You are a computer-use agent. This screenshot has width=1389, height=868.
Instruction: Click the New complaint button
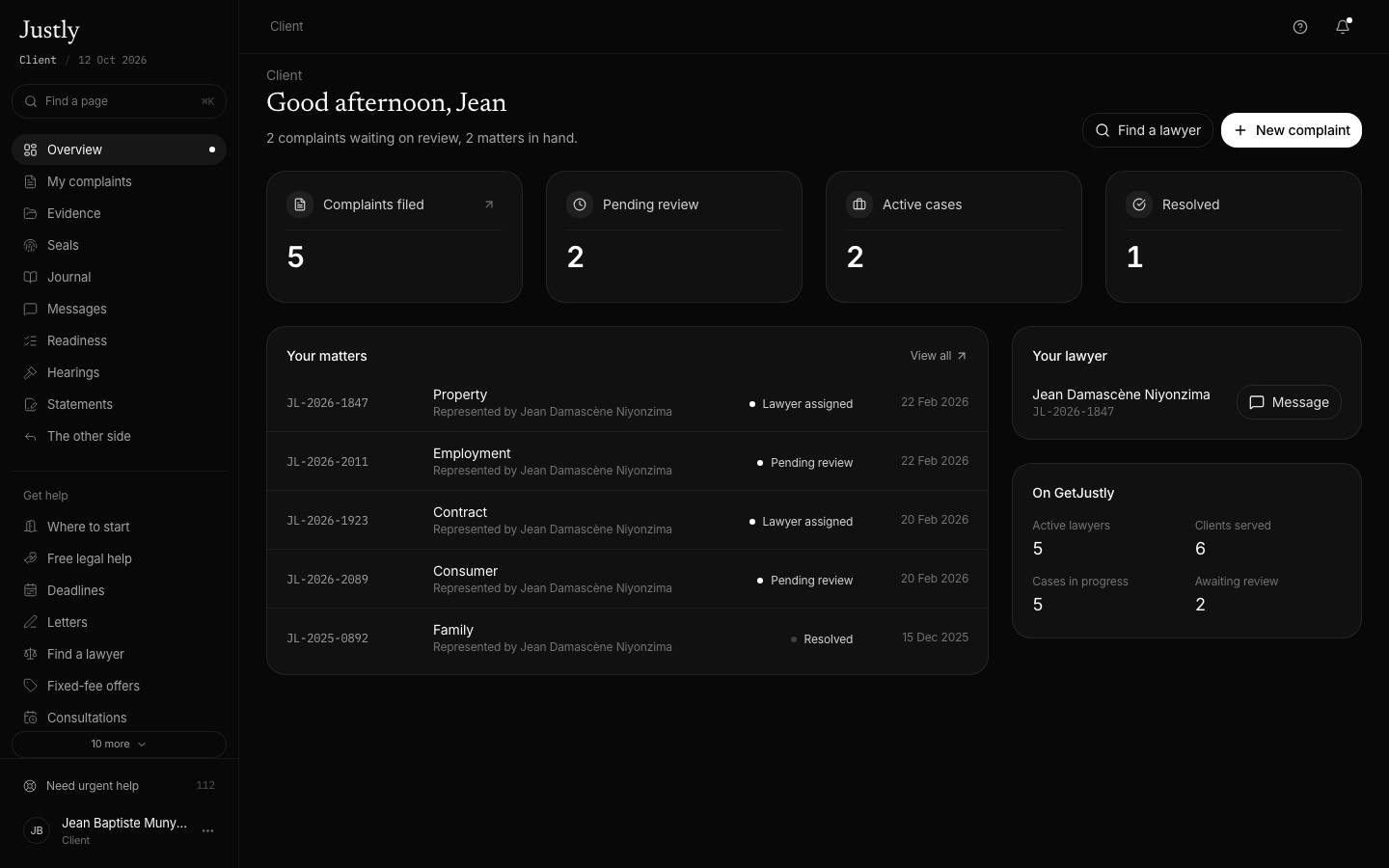[x=1292, y=130]
